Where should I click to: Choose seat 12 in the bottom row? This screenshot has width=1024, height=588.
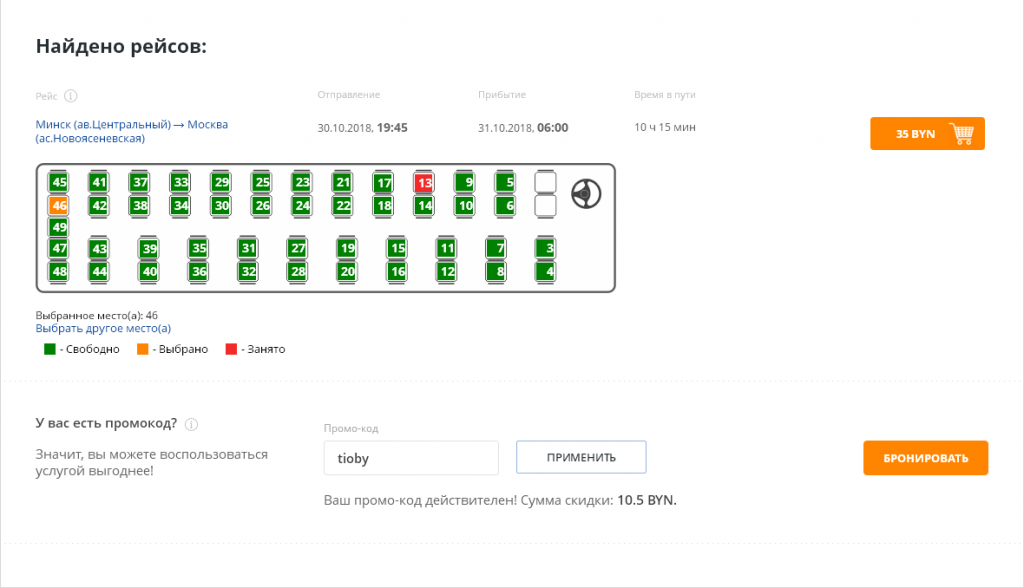click(446, 271)
